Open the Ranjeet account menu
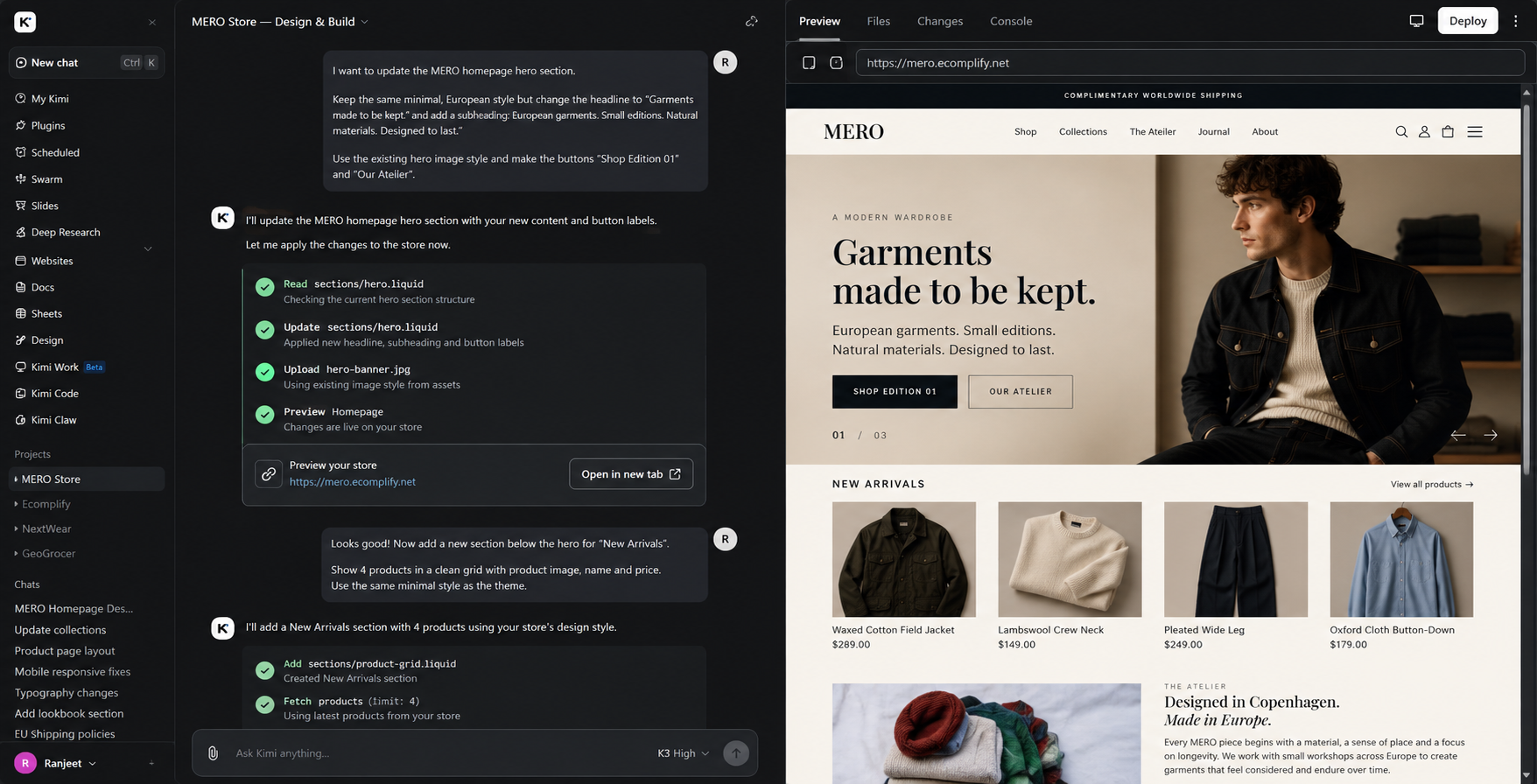 [x=56, y=763]
